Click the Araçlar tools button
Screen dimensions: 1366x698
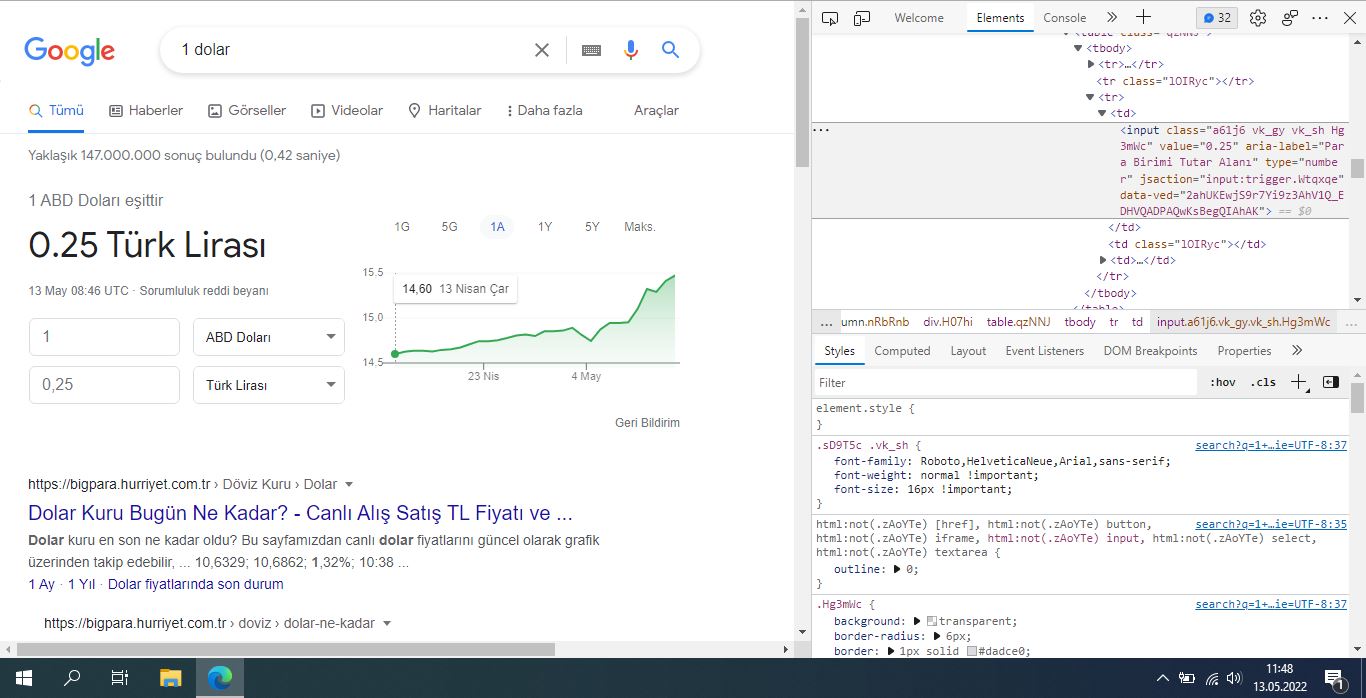point(656,110)
